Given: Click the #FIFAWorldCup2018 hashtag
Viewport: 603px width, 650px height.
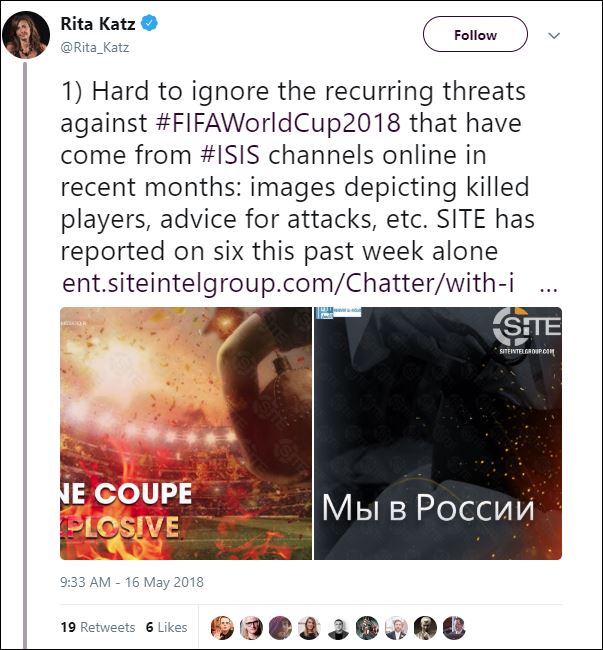Looking at the screenshot, I should [x=278, y=123].
